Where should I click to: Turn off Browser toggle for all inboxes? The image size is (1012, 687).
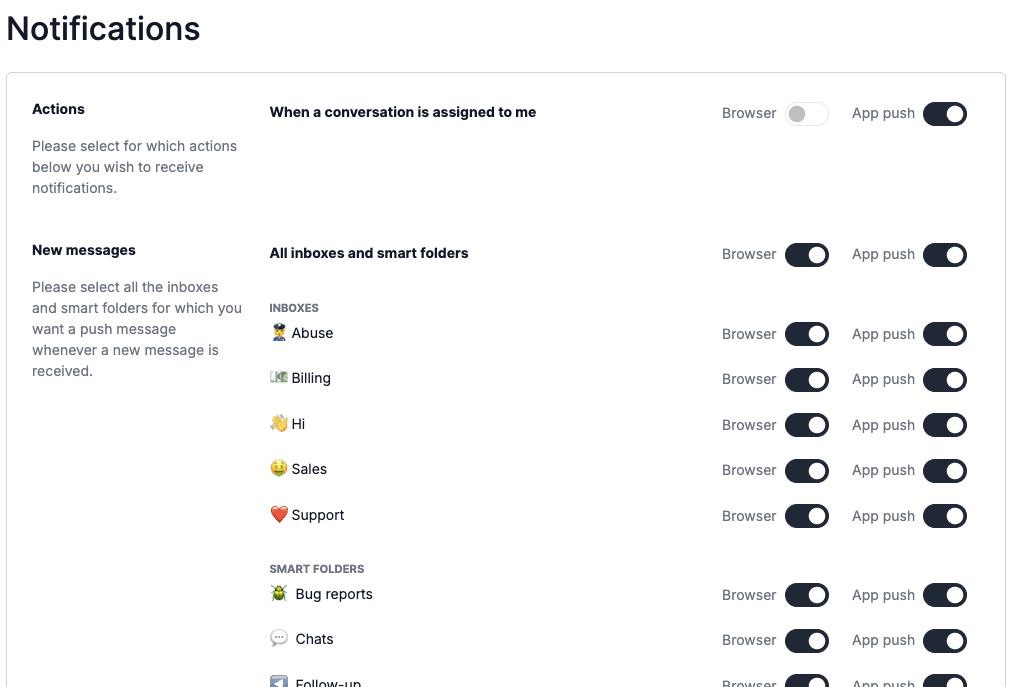(x=806, y=255)
